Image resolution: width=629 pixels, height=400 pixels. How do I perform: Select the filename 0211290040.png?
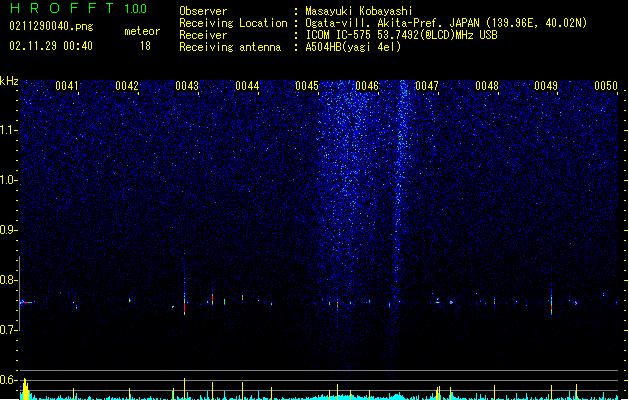pyautogui.click(x=51, y=26)
